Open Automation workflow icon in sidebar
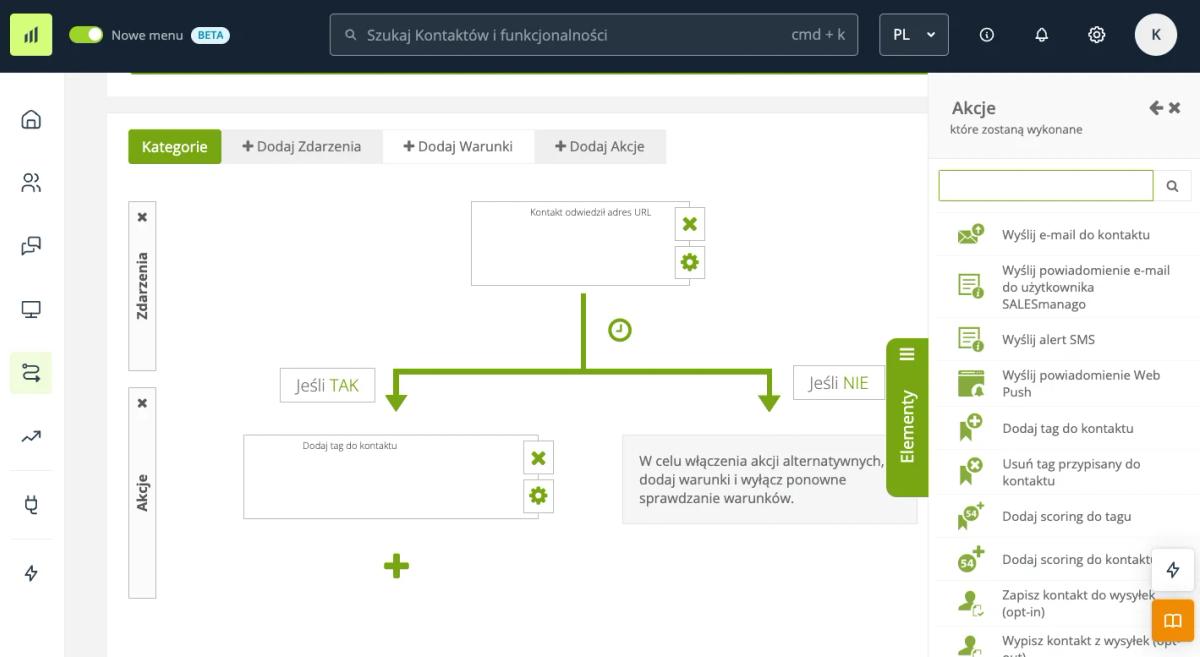The width and height of the screenshot is (1200, 657). (31, 373)
